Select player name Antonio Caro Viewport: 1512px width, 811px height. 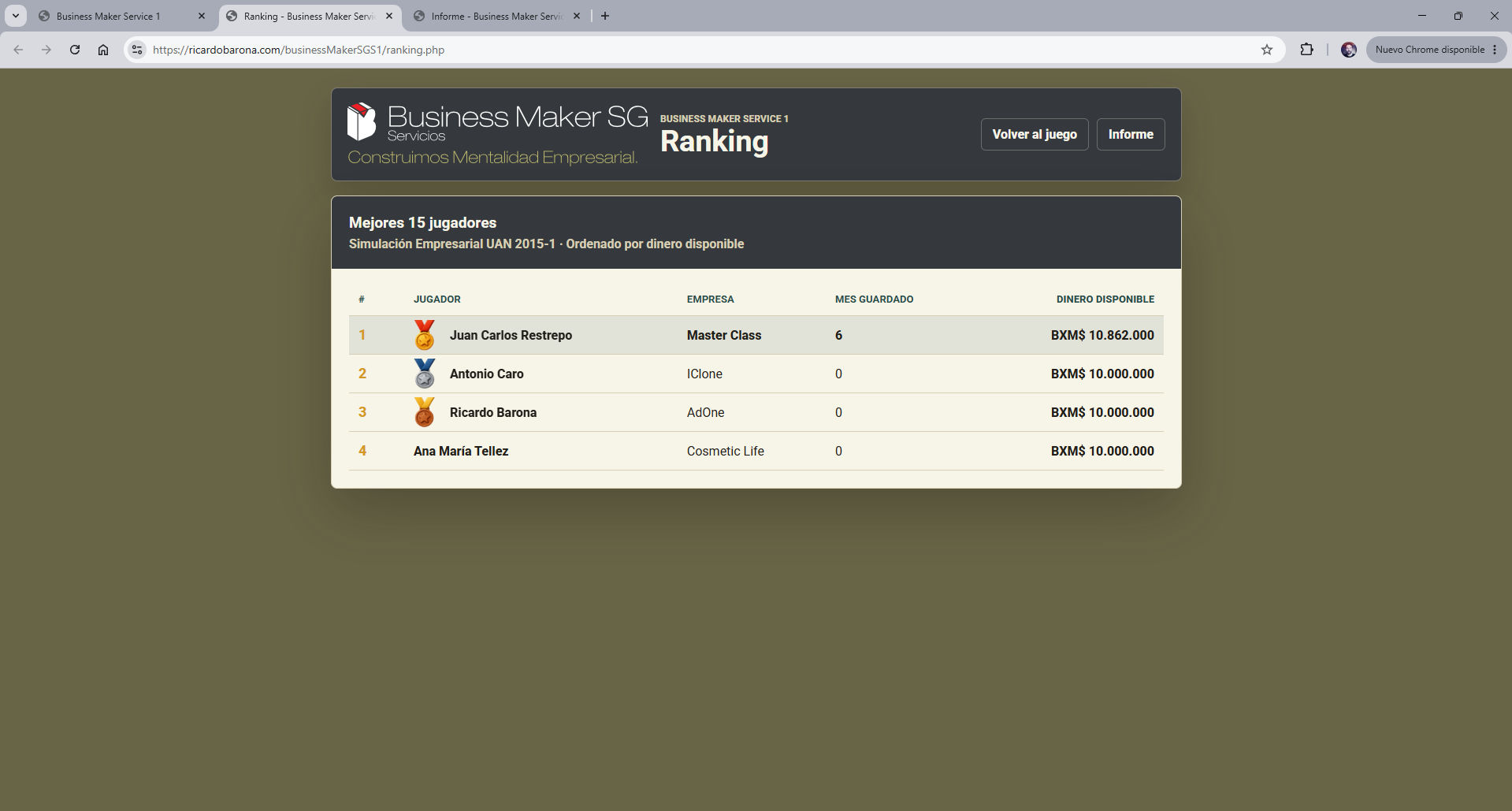pyautogui.click(x=486, y=374)
